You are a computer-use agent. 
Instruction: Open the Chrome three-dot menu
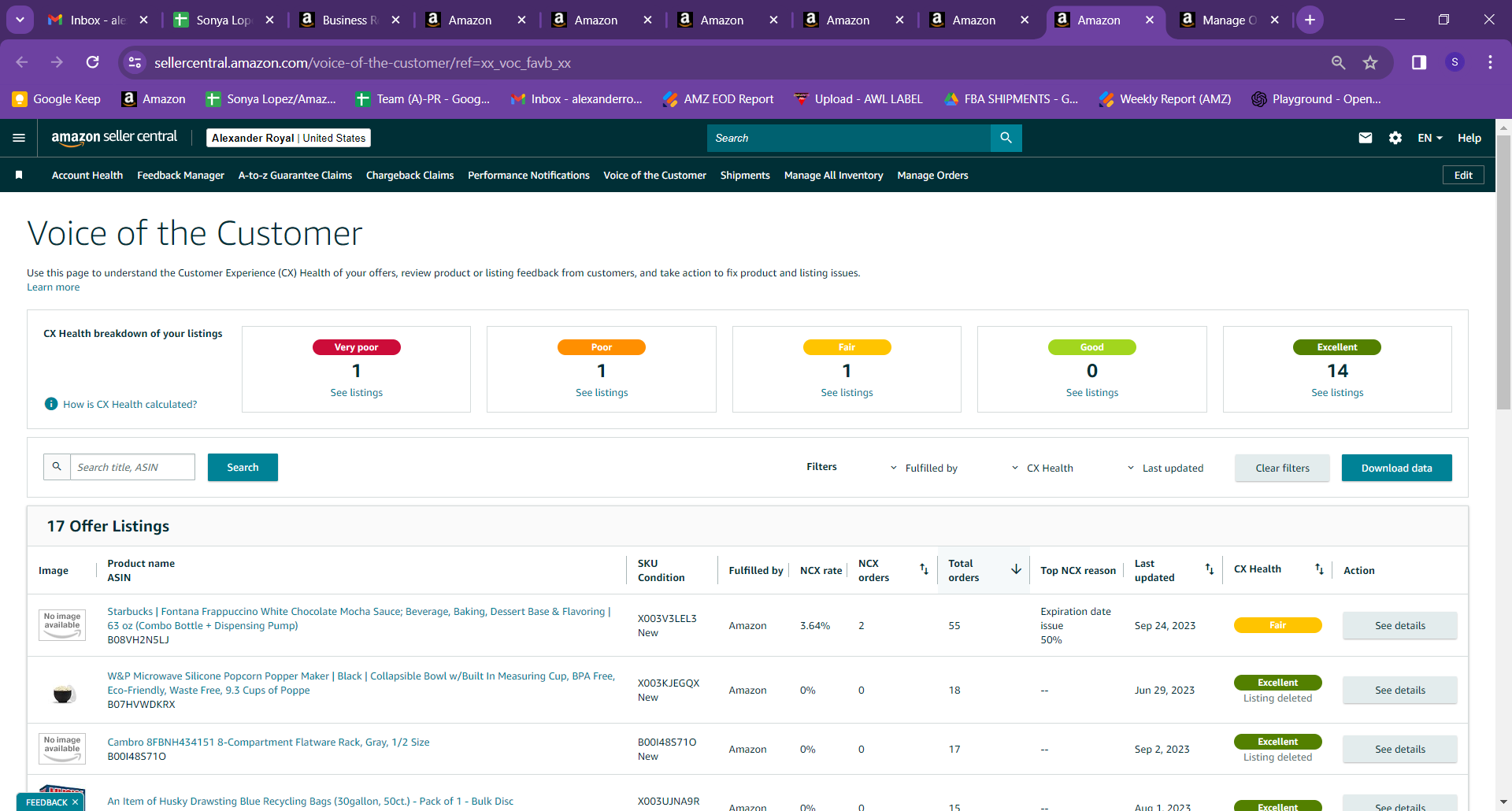pos(1490,62)
